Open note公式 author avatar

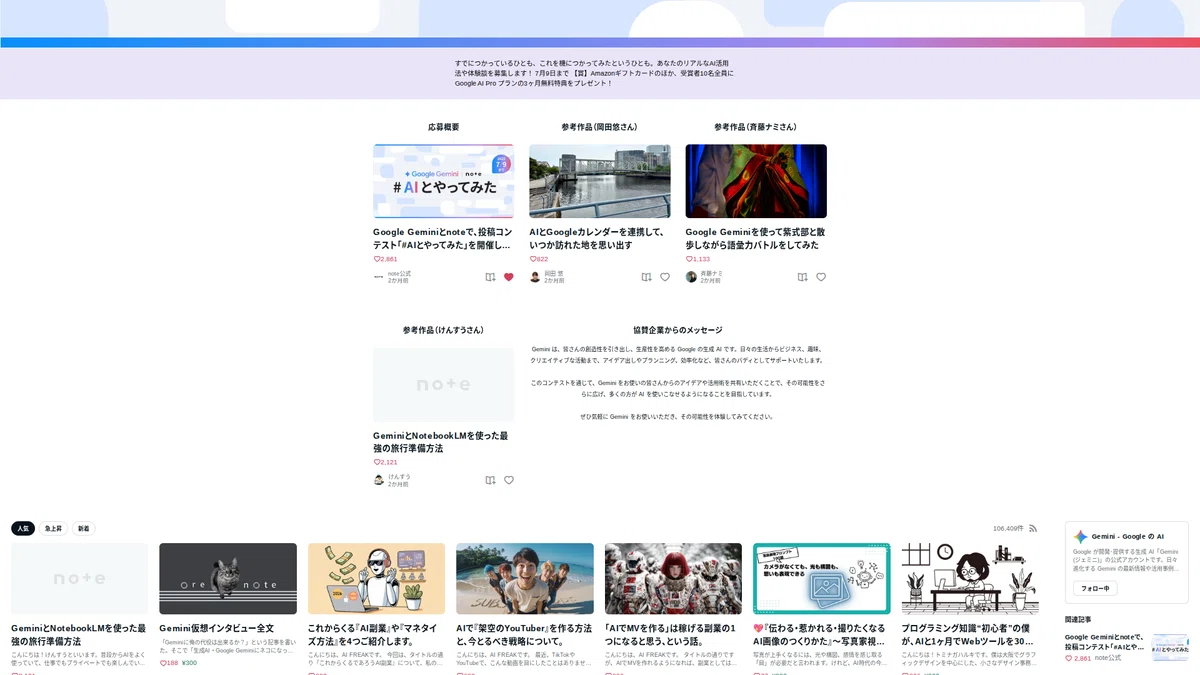(x=379, y=277)
